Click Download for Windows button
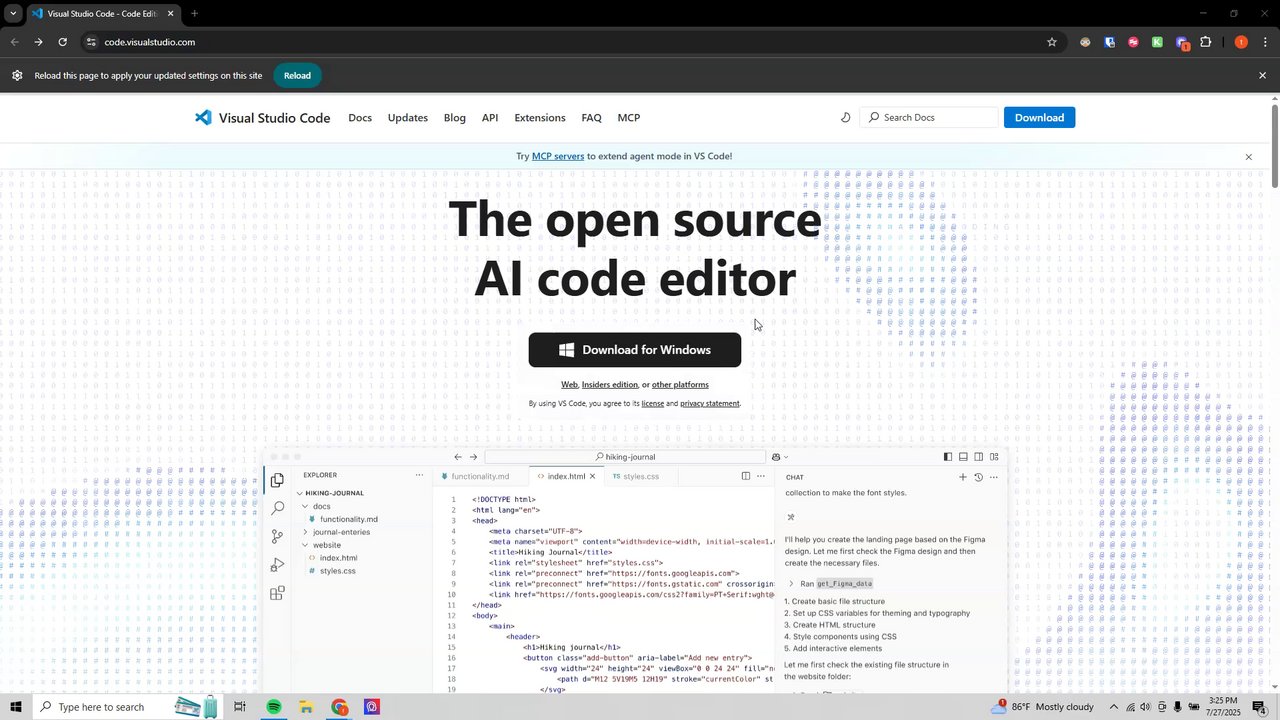This screenshot has width=1280, height=720. coord(635,350)
